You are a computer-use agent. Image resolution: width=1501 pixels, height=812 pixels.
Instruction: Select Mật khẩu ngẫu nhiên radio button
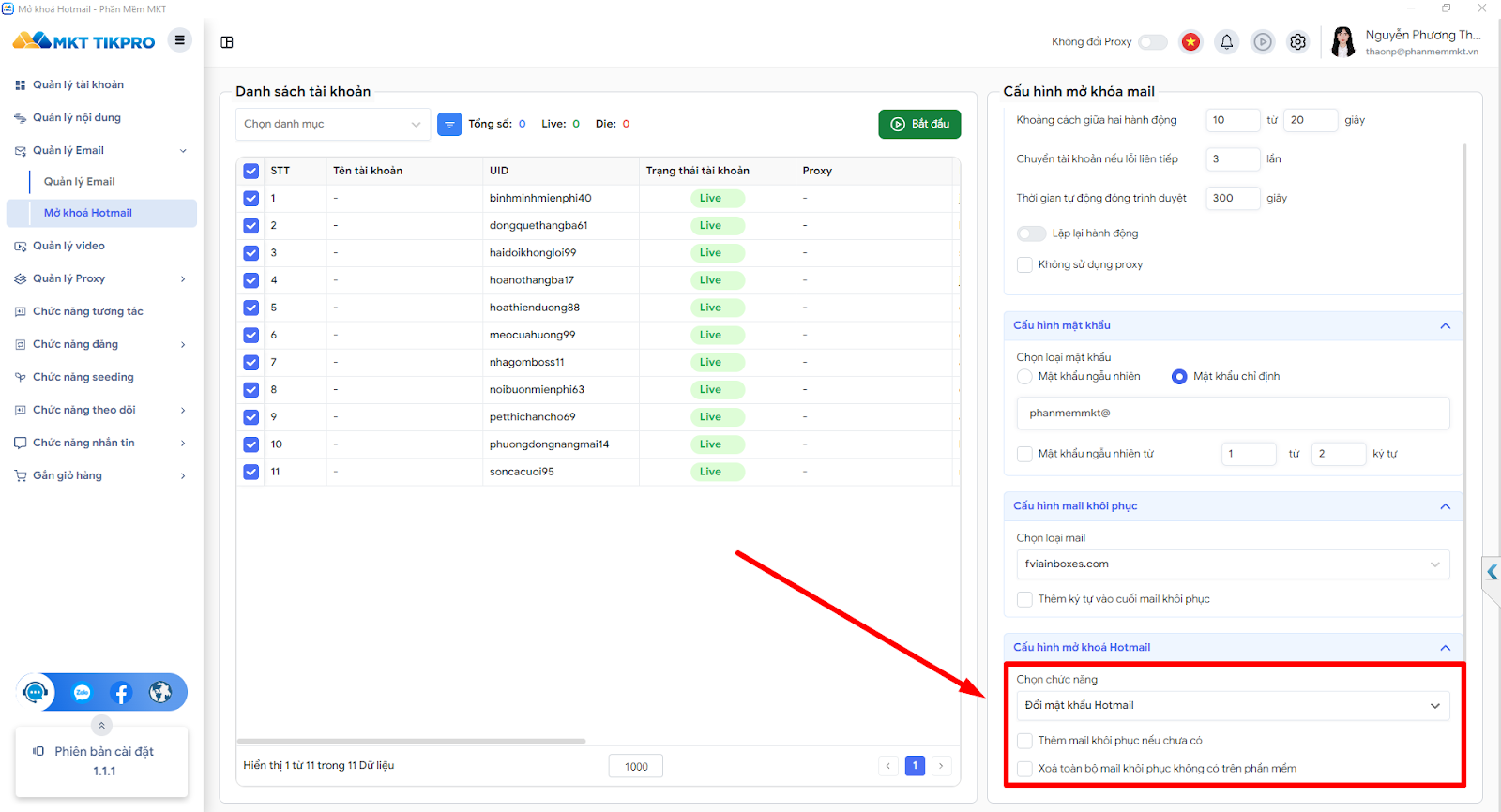click(x=1024, y=376)
